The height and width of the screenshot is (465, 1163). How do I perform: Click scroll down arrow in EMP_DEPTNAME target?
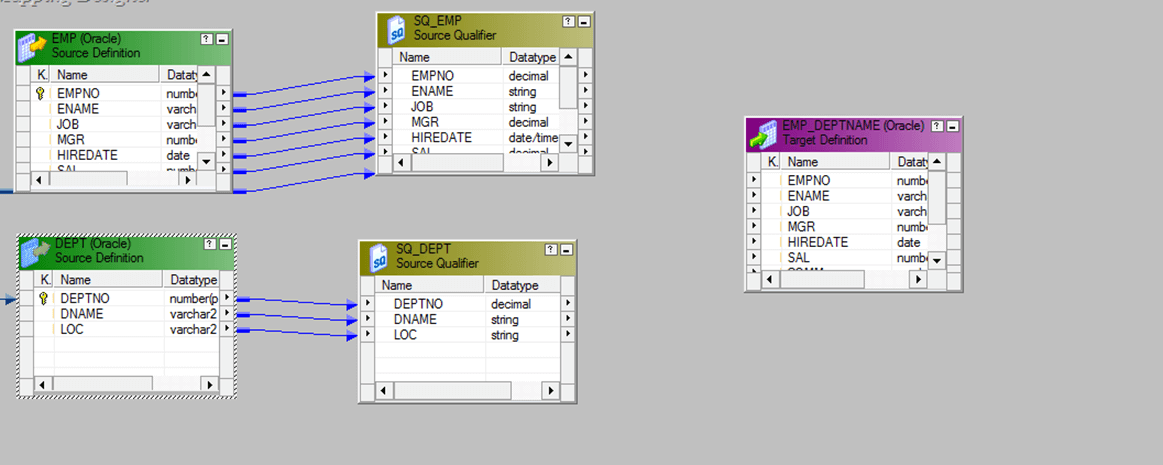(x=937, y=260)
